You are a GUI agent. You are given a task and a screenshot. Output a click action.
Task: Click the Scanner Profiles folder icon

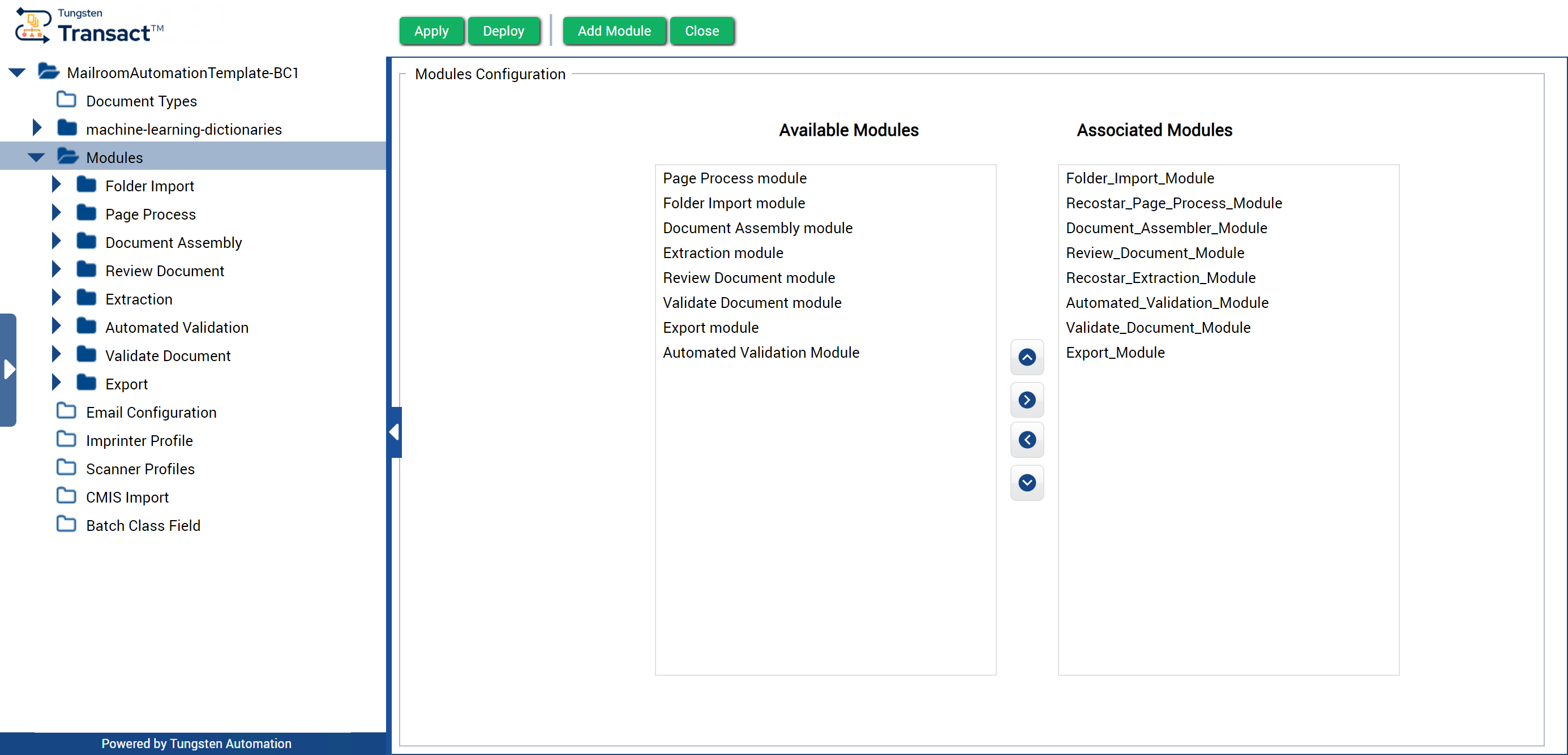pyautogui.click(x=66, y=468)
